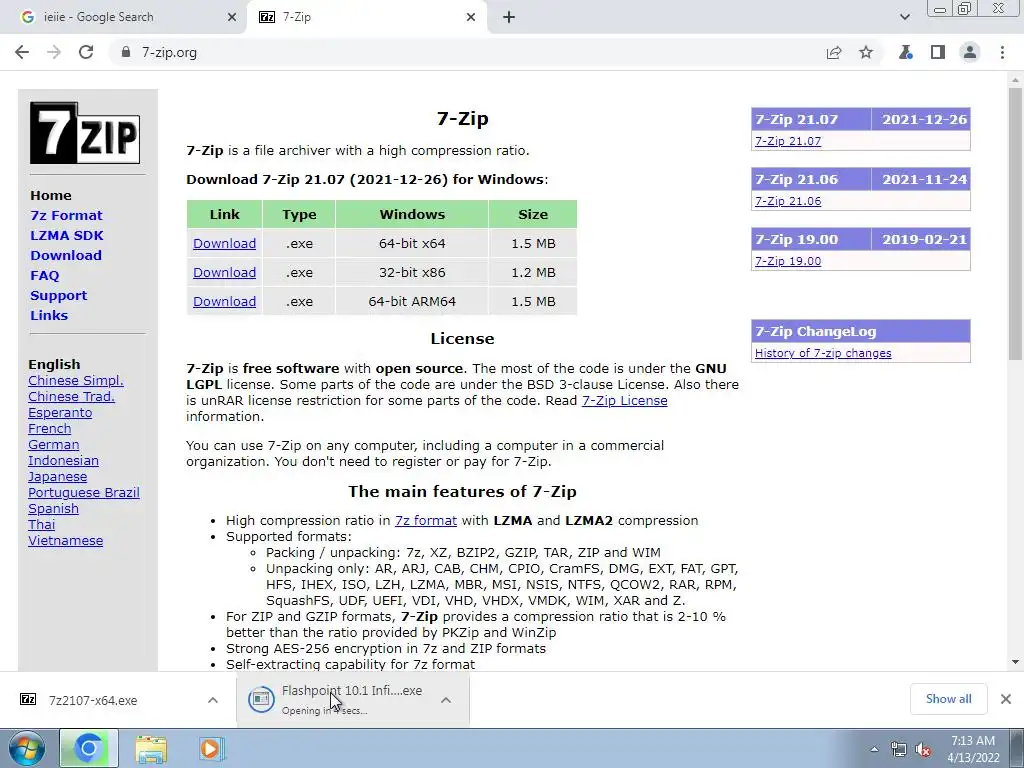Screen dimensions: 1024x768
Task: Download the 64-bit ARM64 .exe
Action: point(224,301)
